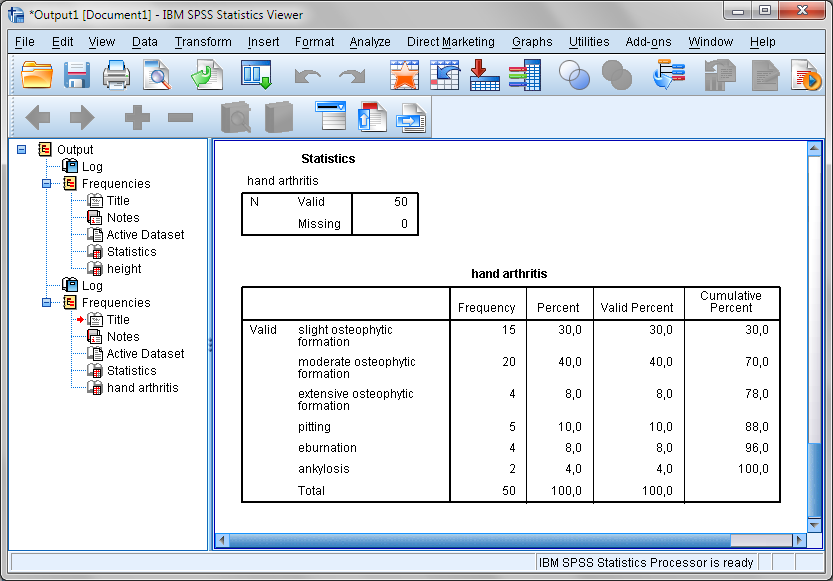Click the horizontal scrollbar left arrow
The width and height of the screenshot is (833, 581).
(x=222, y=541)
